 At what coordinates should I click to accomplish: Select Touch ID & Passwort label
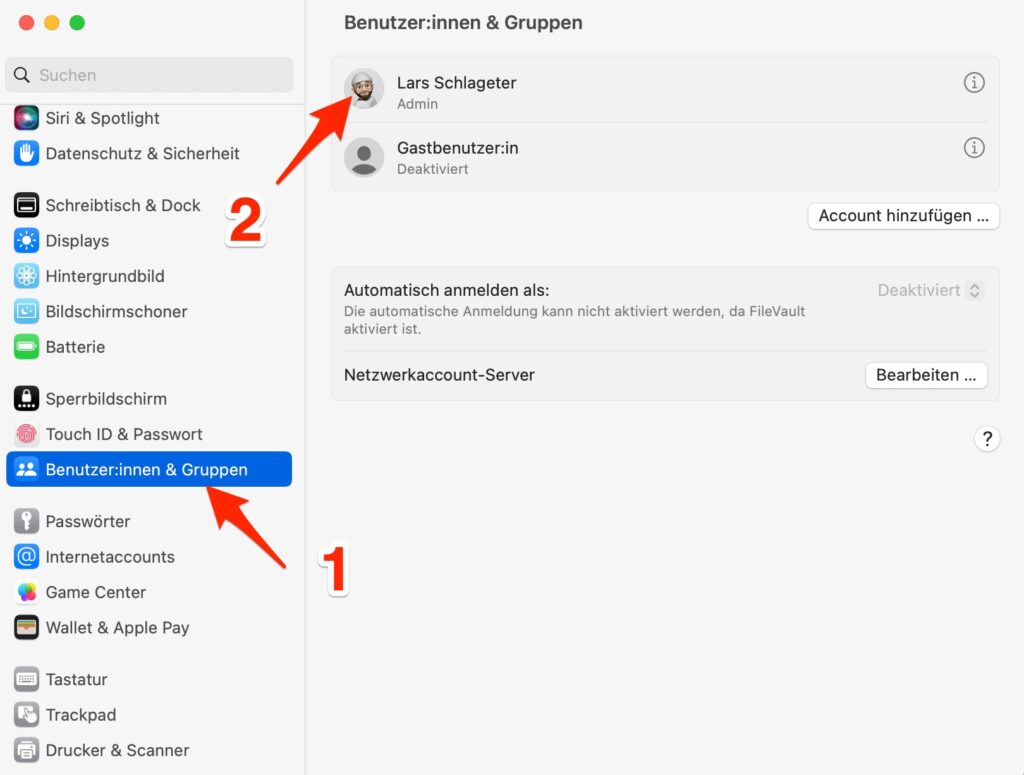point(124,434)
